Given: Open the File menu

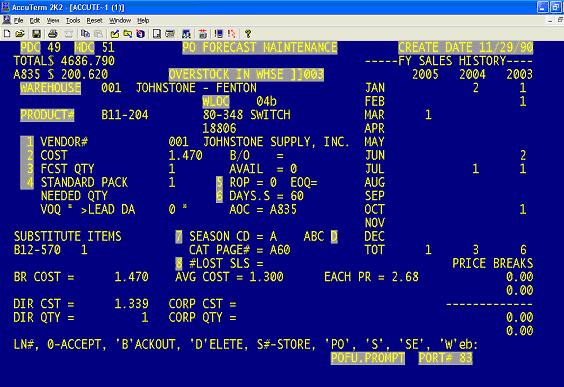Looking at the screenshot, I should [18, 21].
